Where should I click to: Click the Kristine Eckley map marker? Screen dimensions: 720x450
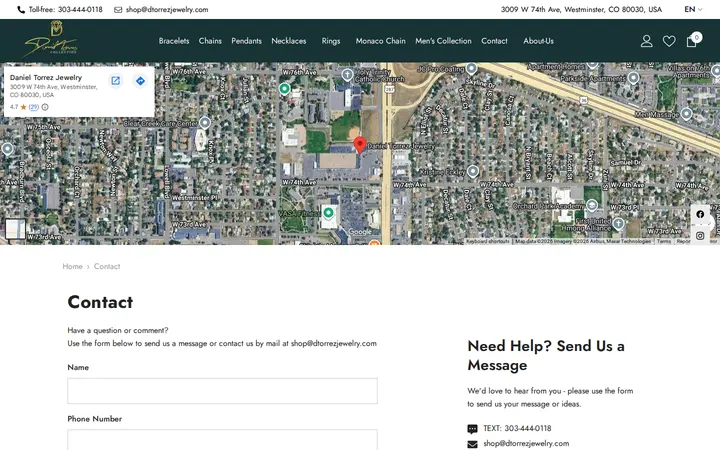472,172
